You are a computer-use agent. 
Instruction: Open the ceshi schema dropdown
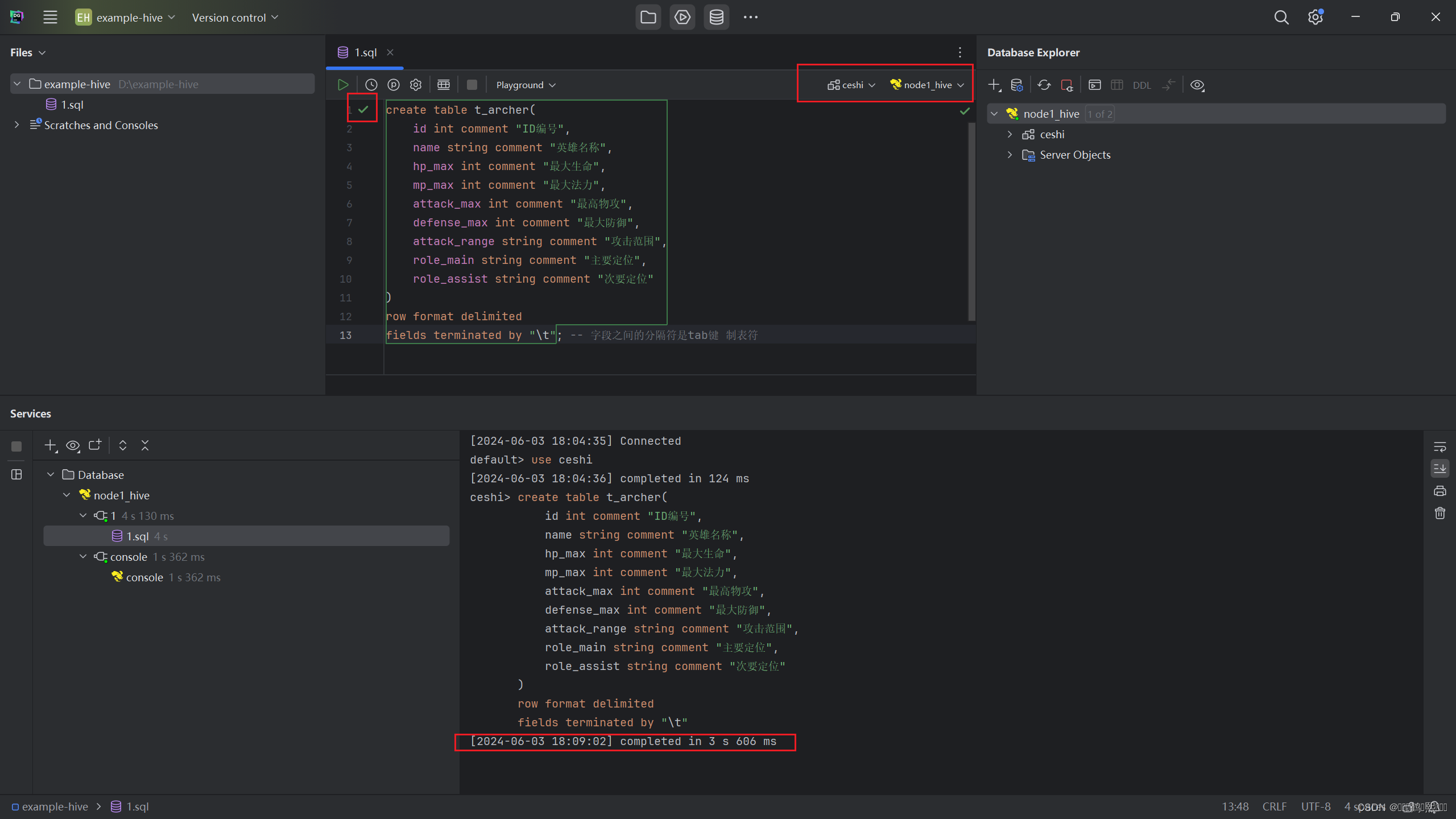[851, 85]
